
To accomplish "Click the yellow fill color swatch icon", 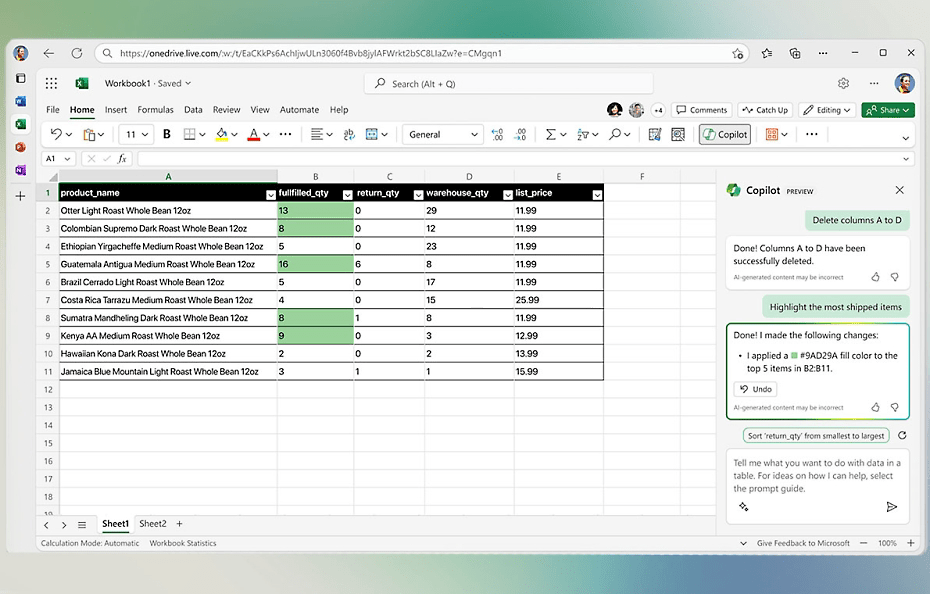I will pos(222,134).
